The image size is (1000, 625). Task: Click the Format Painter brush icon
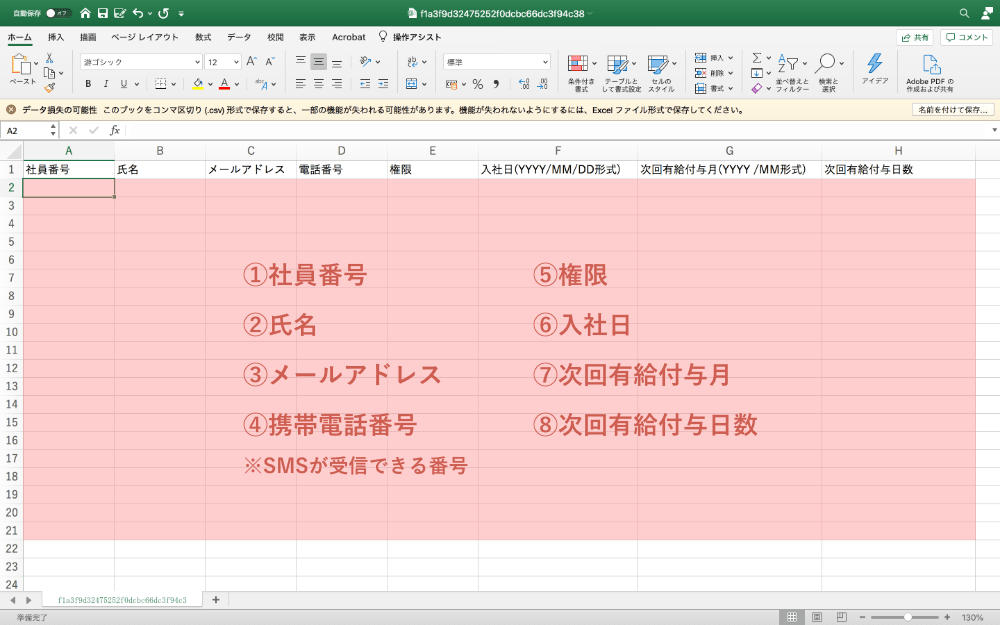[x=49, y=88]
